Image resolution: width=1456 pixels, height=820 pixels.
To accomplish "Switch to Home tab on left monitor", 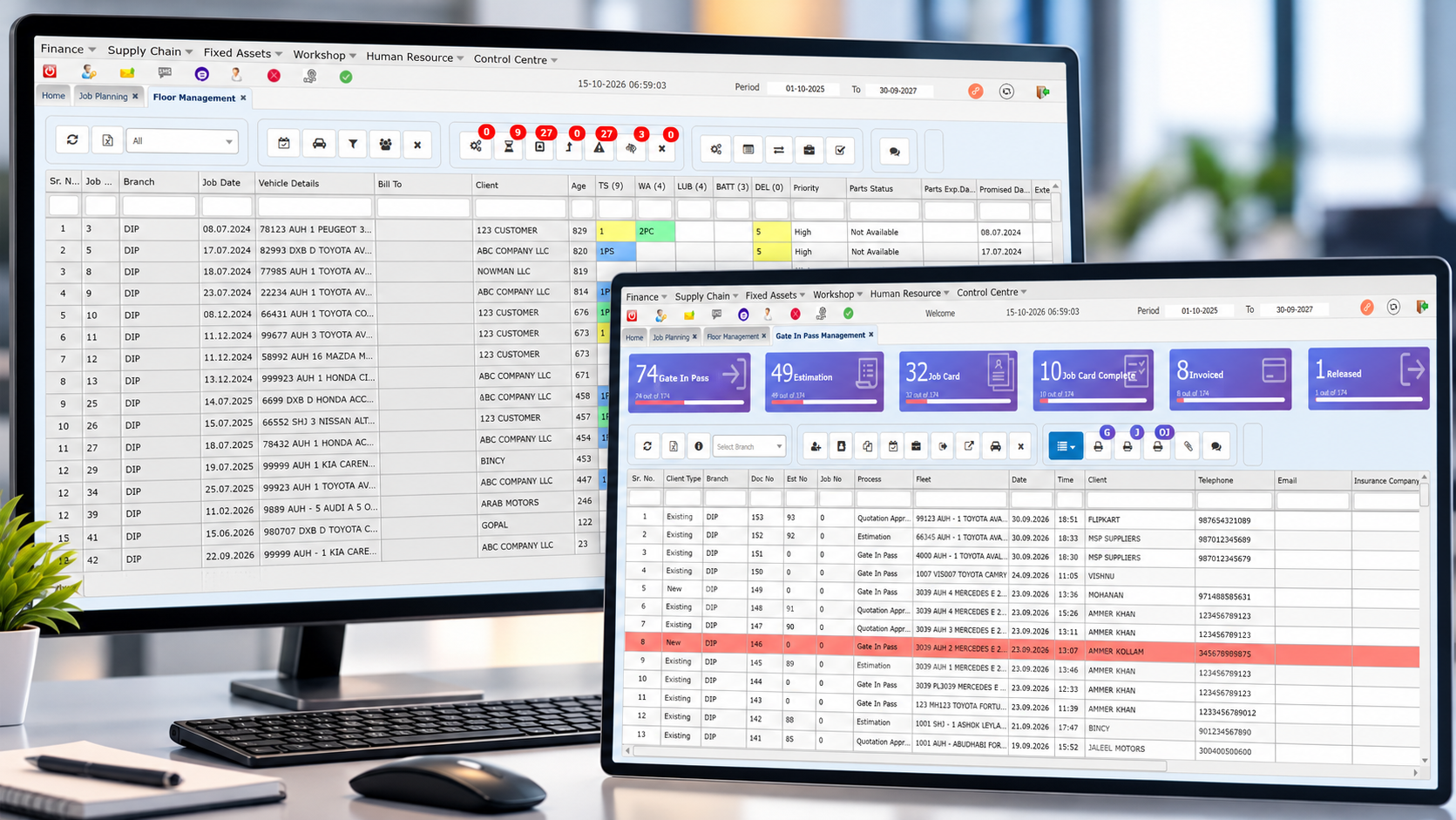I will tap(53, 96).
